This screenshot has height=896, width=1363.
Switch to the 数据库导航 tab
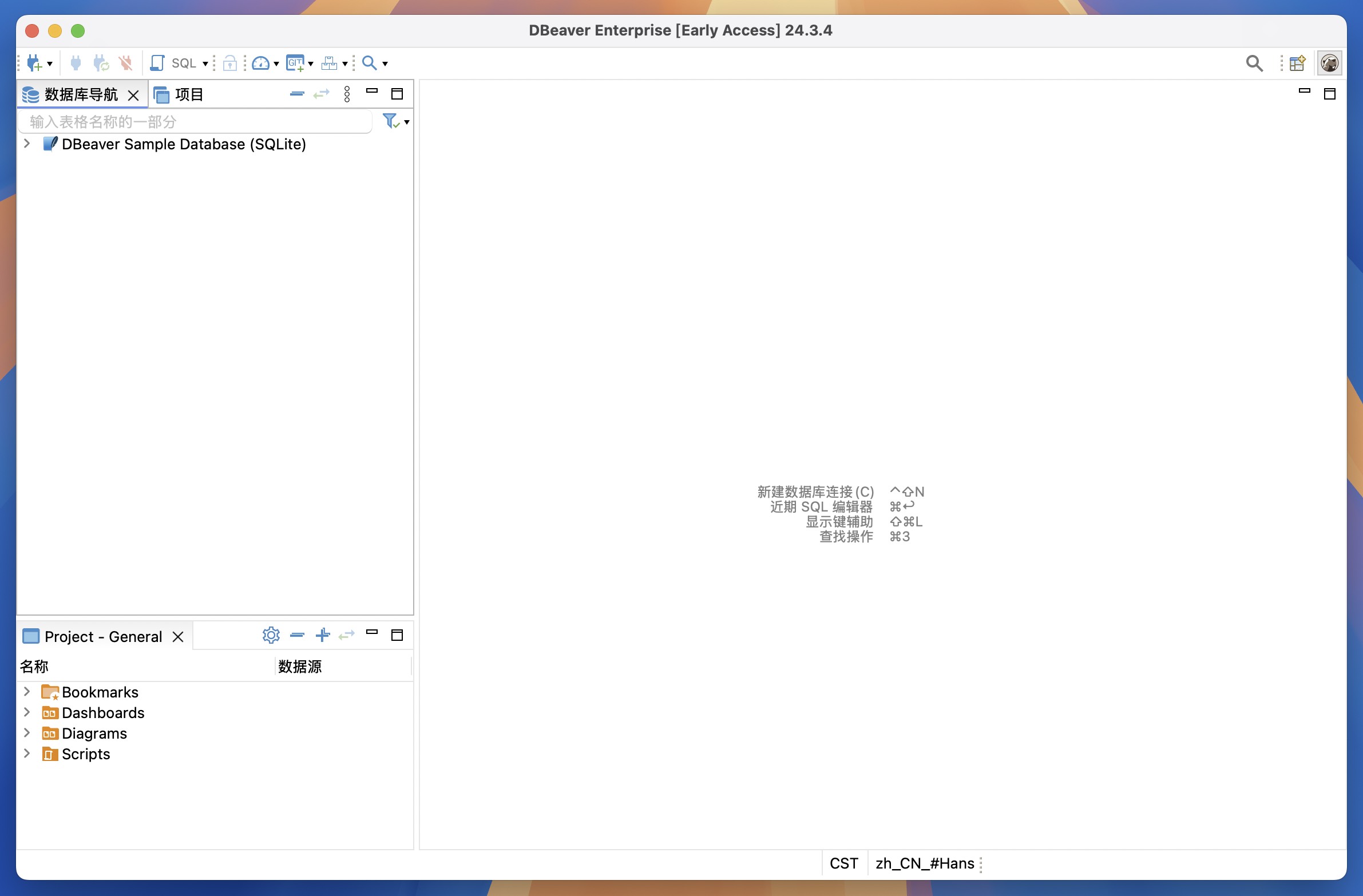(81, 94)
